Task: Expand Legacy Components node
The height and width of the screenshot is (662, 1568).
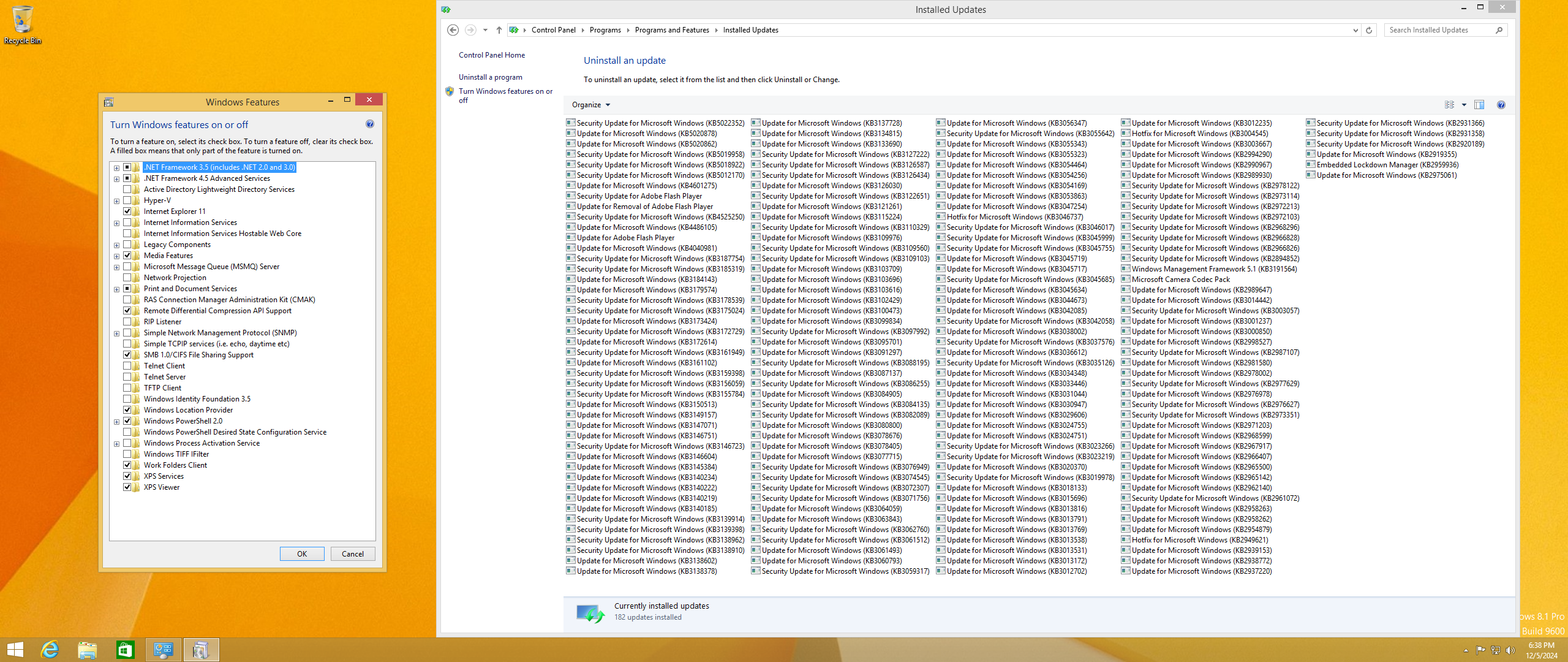Action: (x=116, y=245)
